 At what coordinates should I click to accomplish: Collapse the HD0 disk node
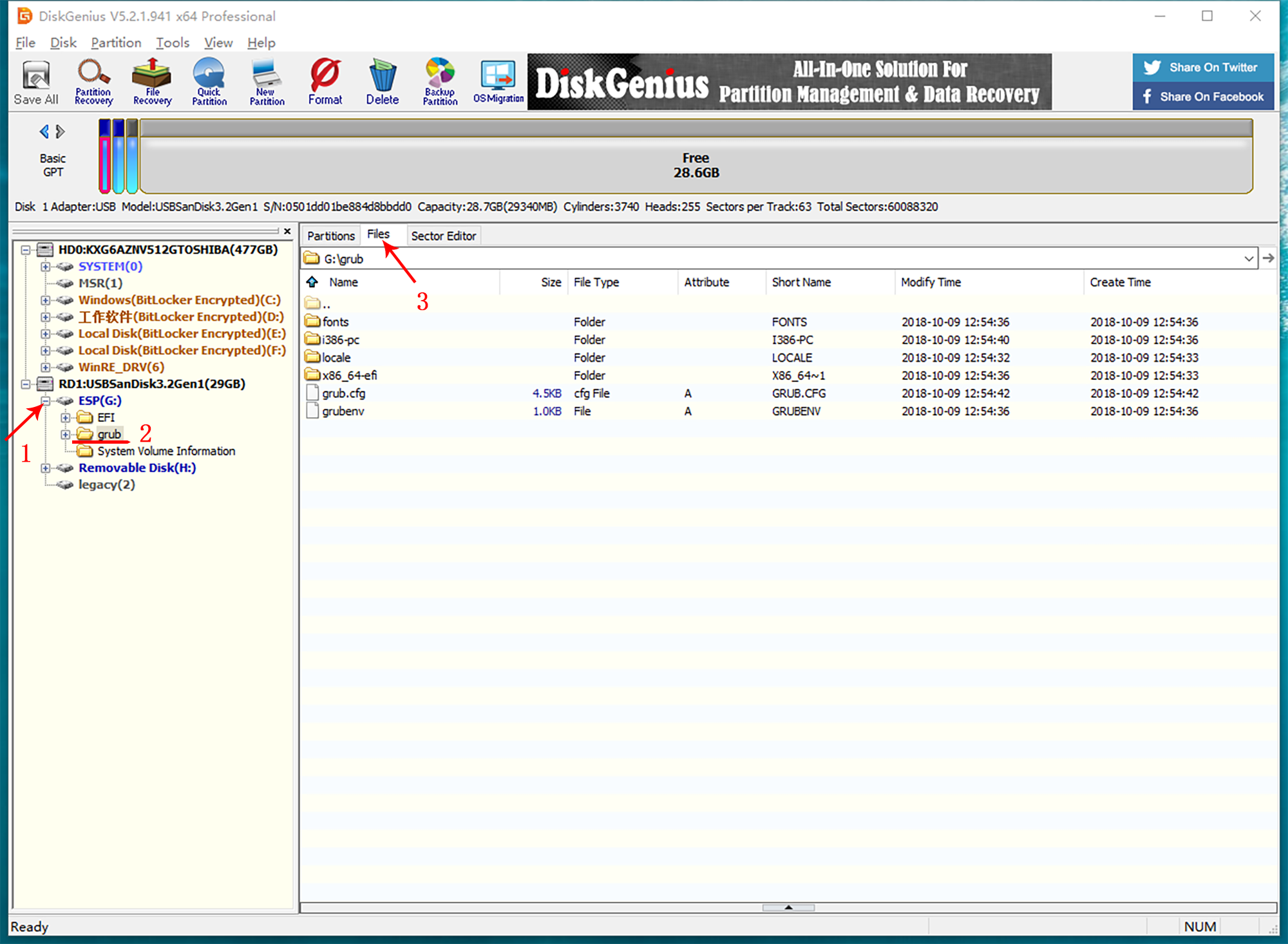[26, 250]
